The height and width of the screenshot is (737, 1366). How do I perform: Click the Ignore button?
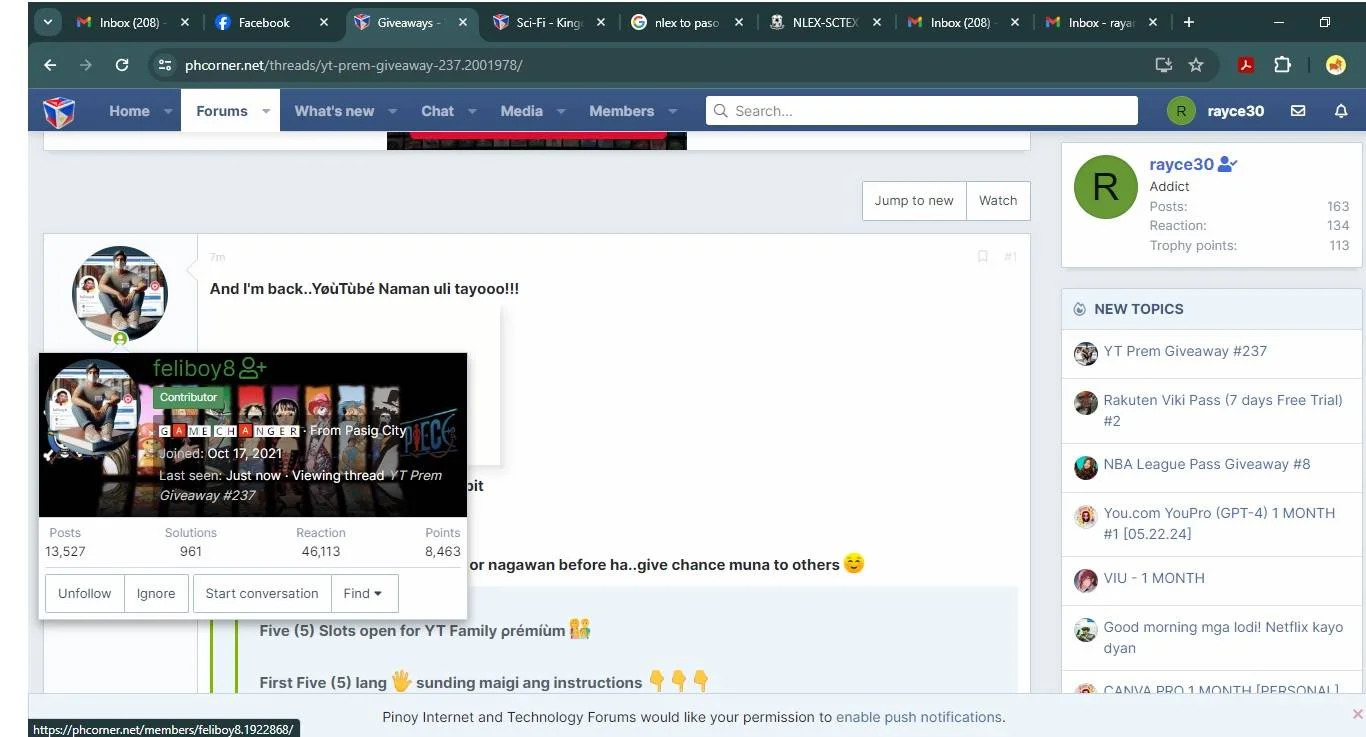point(156,593)
